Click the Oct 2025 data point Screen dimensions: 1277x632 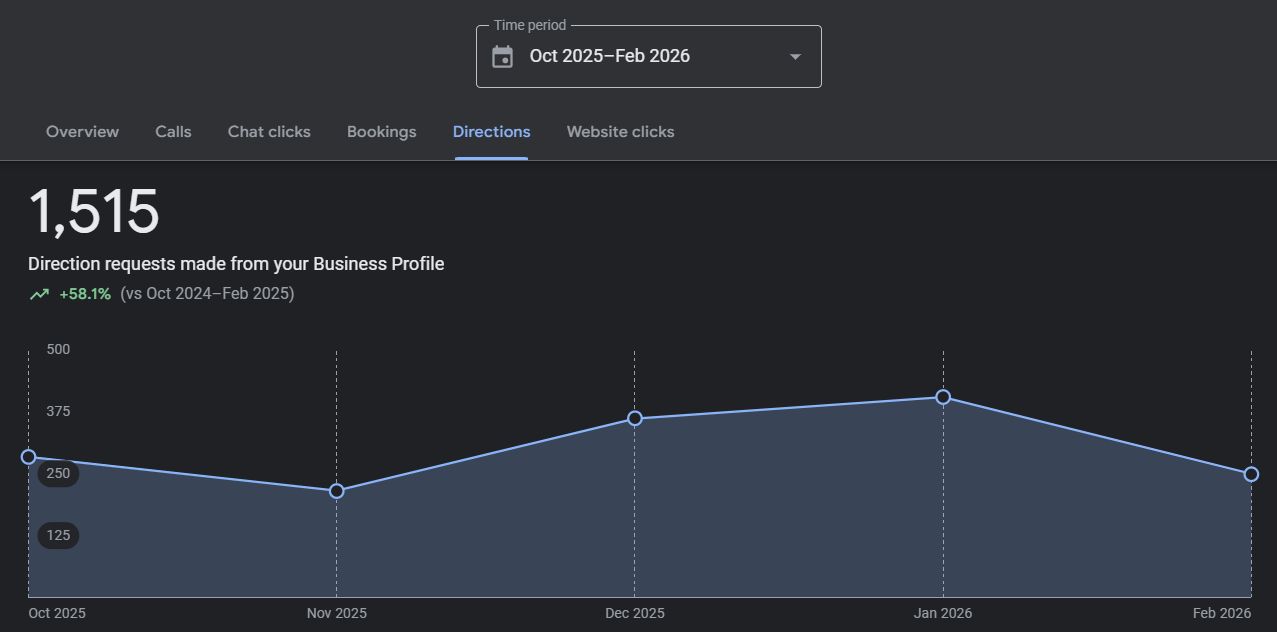[x=28, y=457]
